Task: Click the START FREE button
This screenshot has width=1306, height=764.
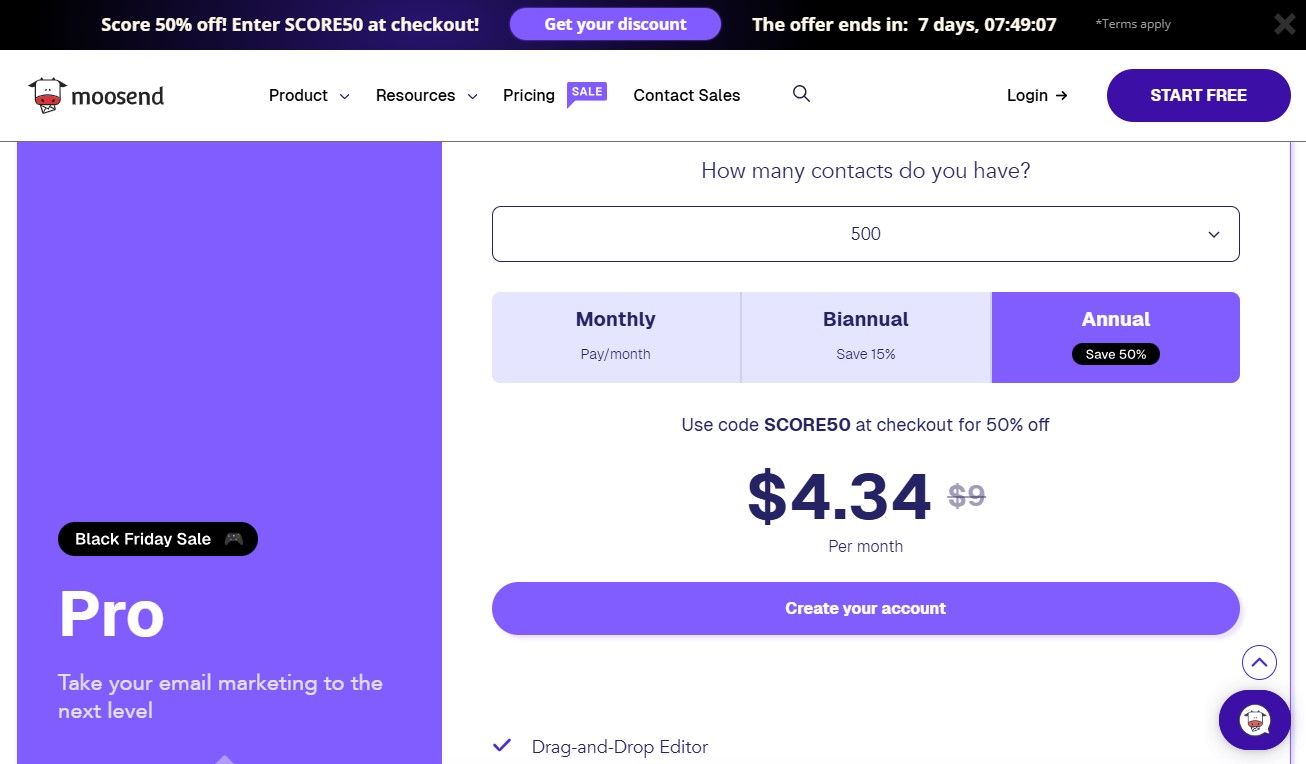Action: [1198, 95]
